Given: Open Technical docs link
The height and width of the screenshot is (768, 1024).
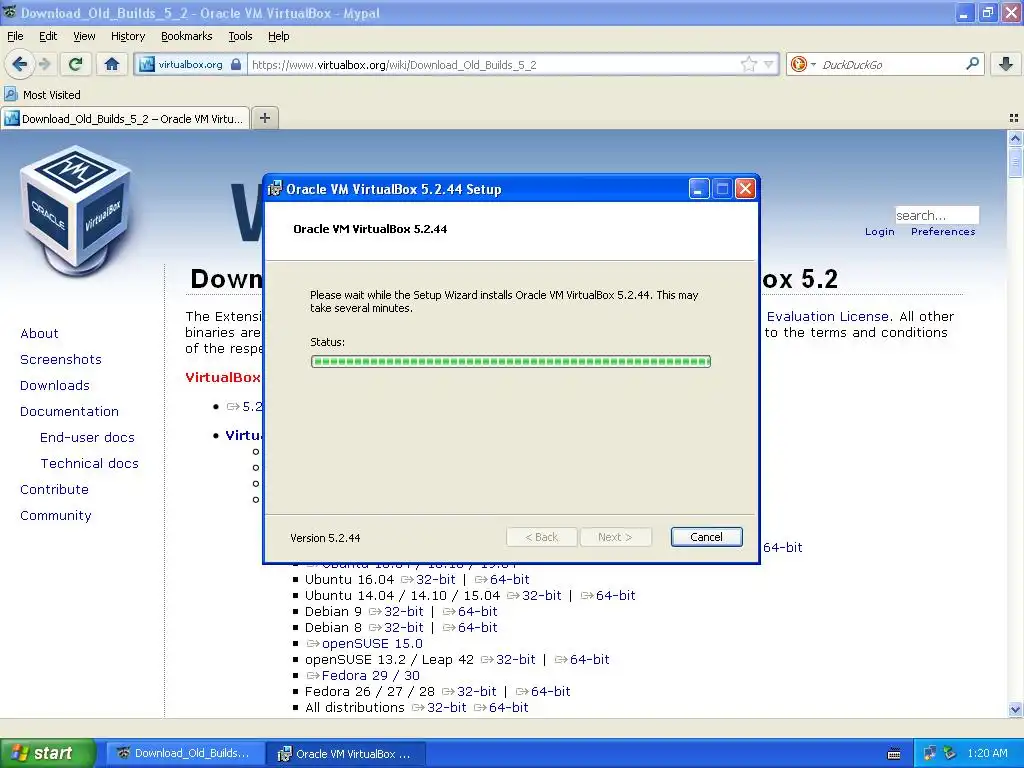Looking at the screenshot, I should click(89, 464).
